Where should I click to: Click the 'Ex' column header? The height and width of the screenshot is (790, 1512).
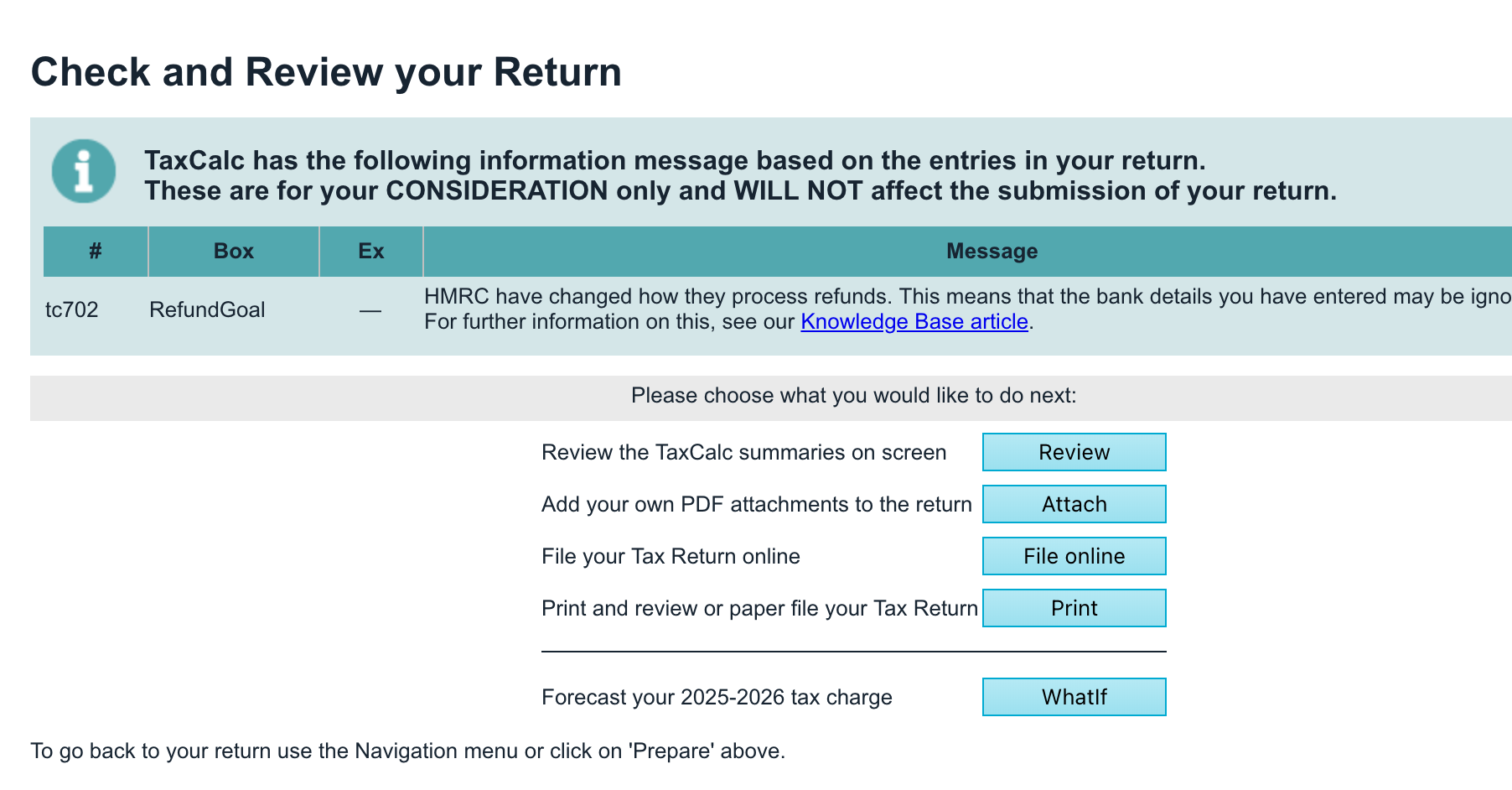tap(370, 251)
